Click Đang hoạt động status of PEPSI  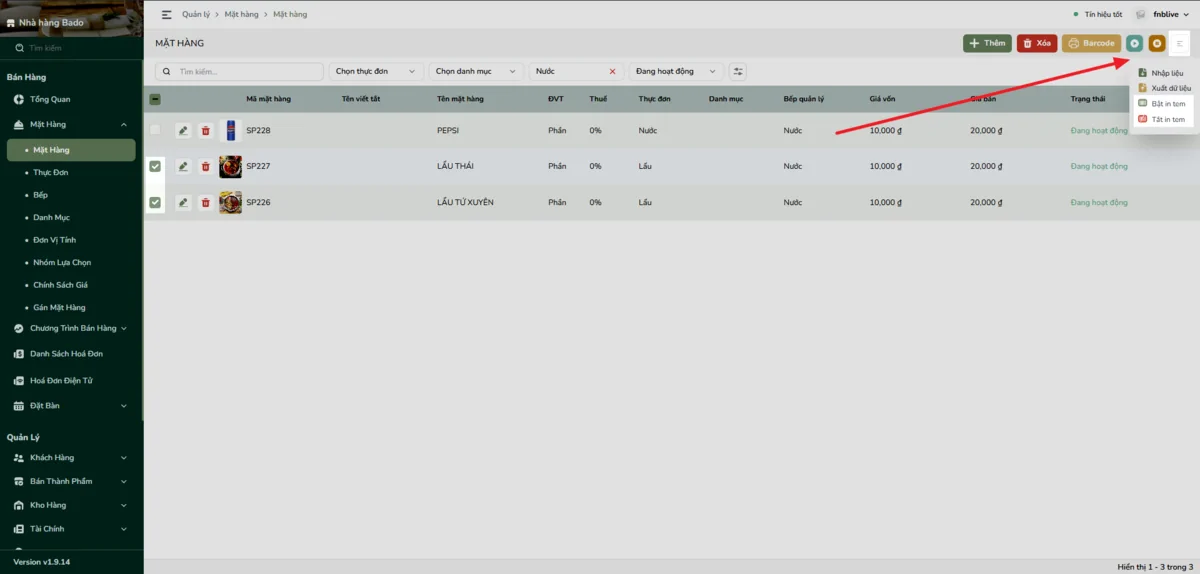(x=1099, y=130)
